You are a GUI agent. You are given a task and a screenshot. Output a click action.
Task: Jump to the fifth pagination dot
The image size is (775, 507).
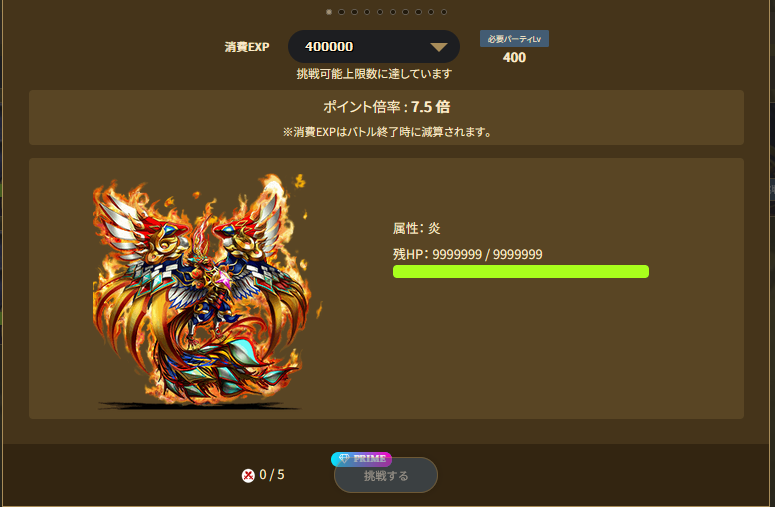[380, 12]
